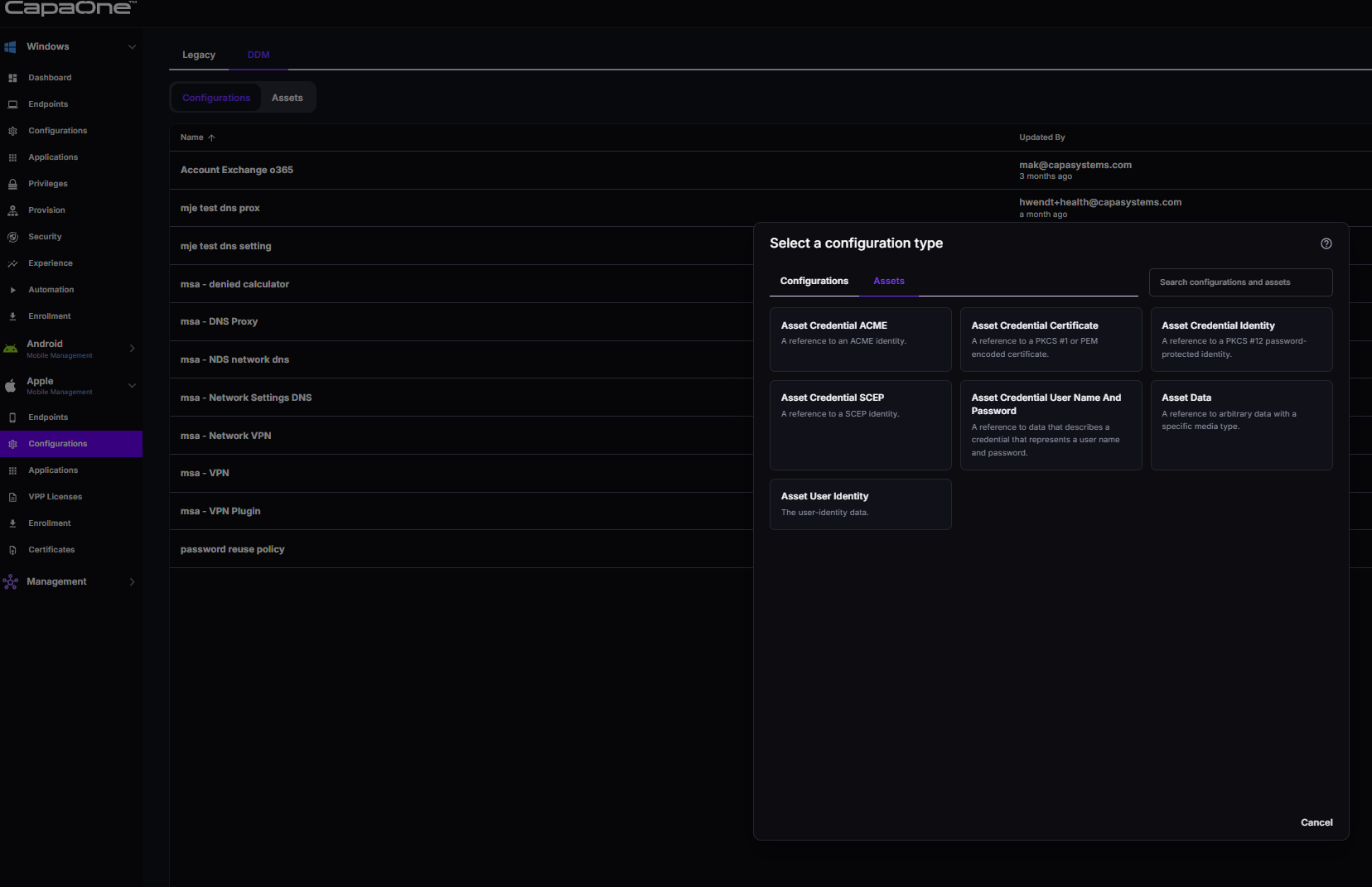
Task: Open the Dashboard menu item
Action: pos(71,78)
